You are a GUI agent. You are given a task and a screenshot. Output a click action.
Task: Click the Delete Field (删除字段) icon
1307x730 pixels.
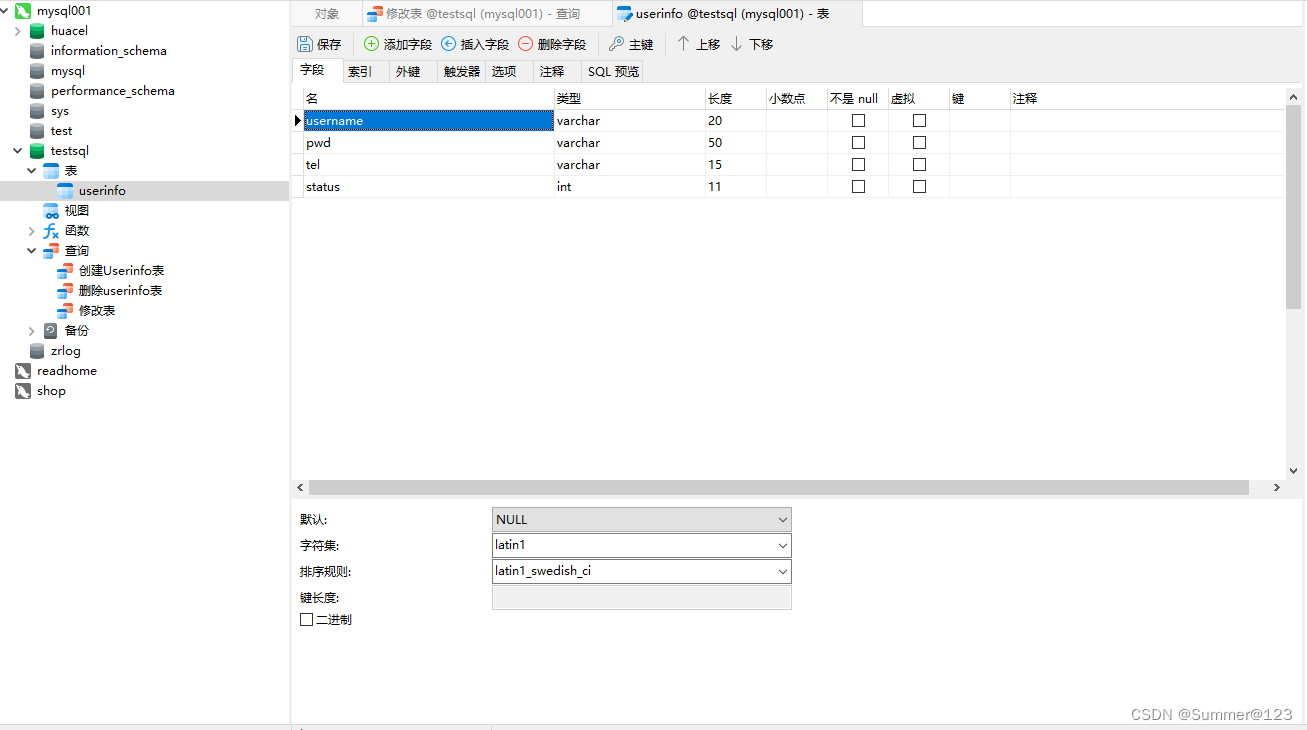[525, 44]
